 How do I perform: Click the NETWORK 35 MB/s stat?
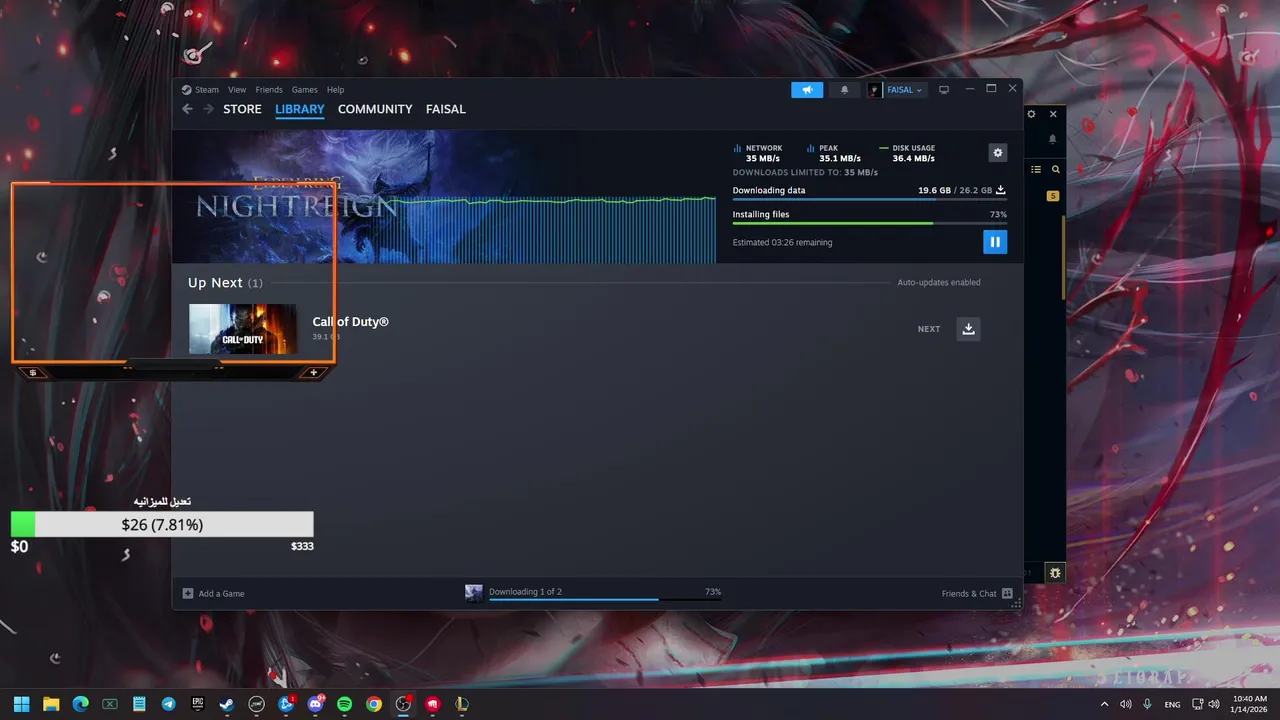point(757,153)
